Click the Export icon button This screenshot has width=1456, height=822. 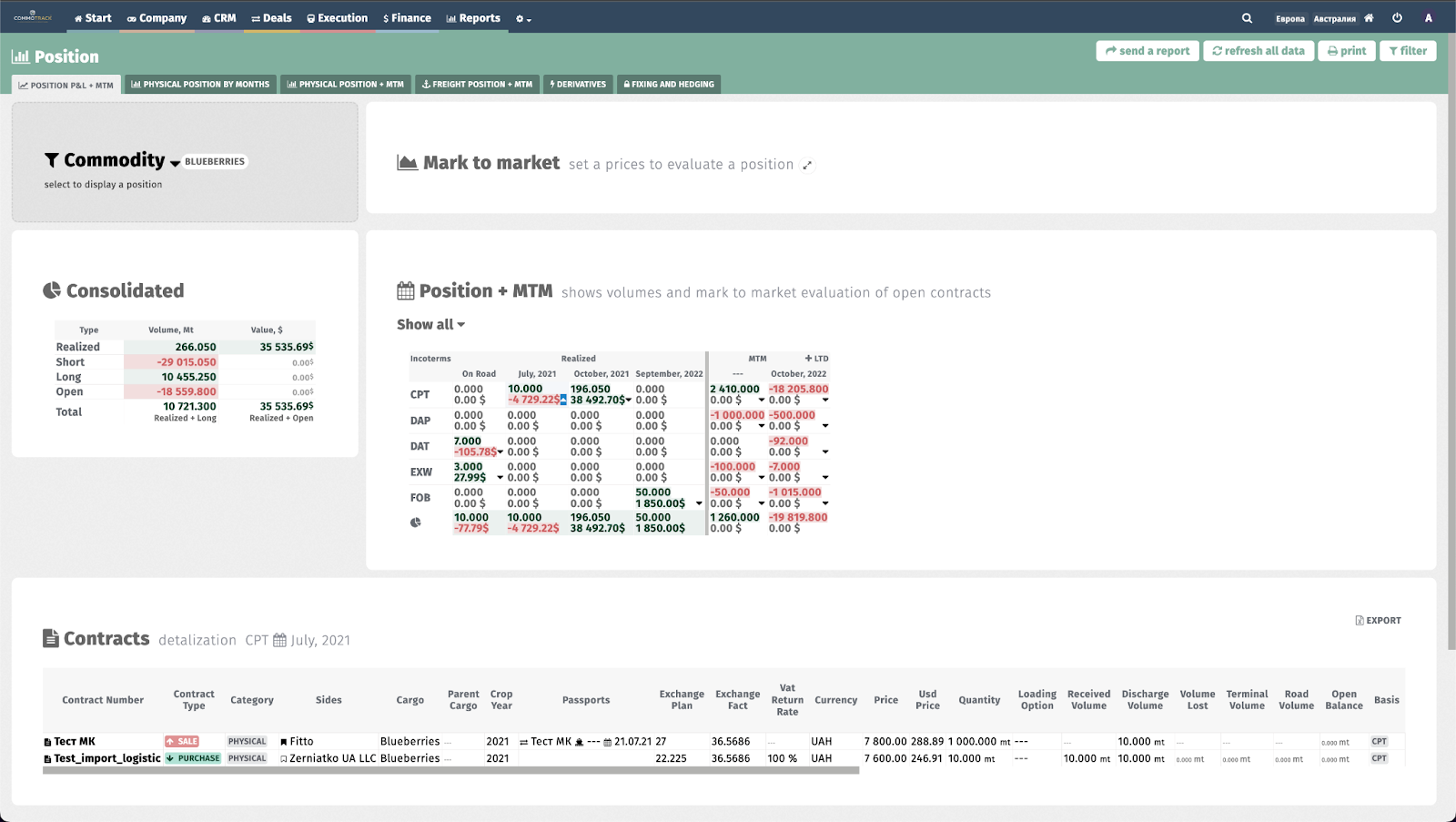coord(1378,621)
